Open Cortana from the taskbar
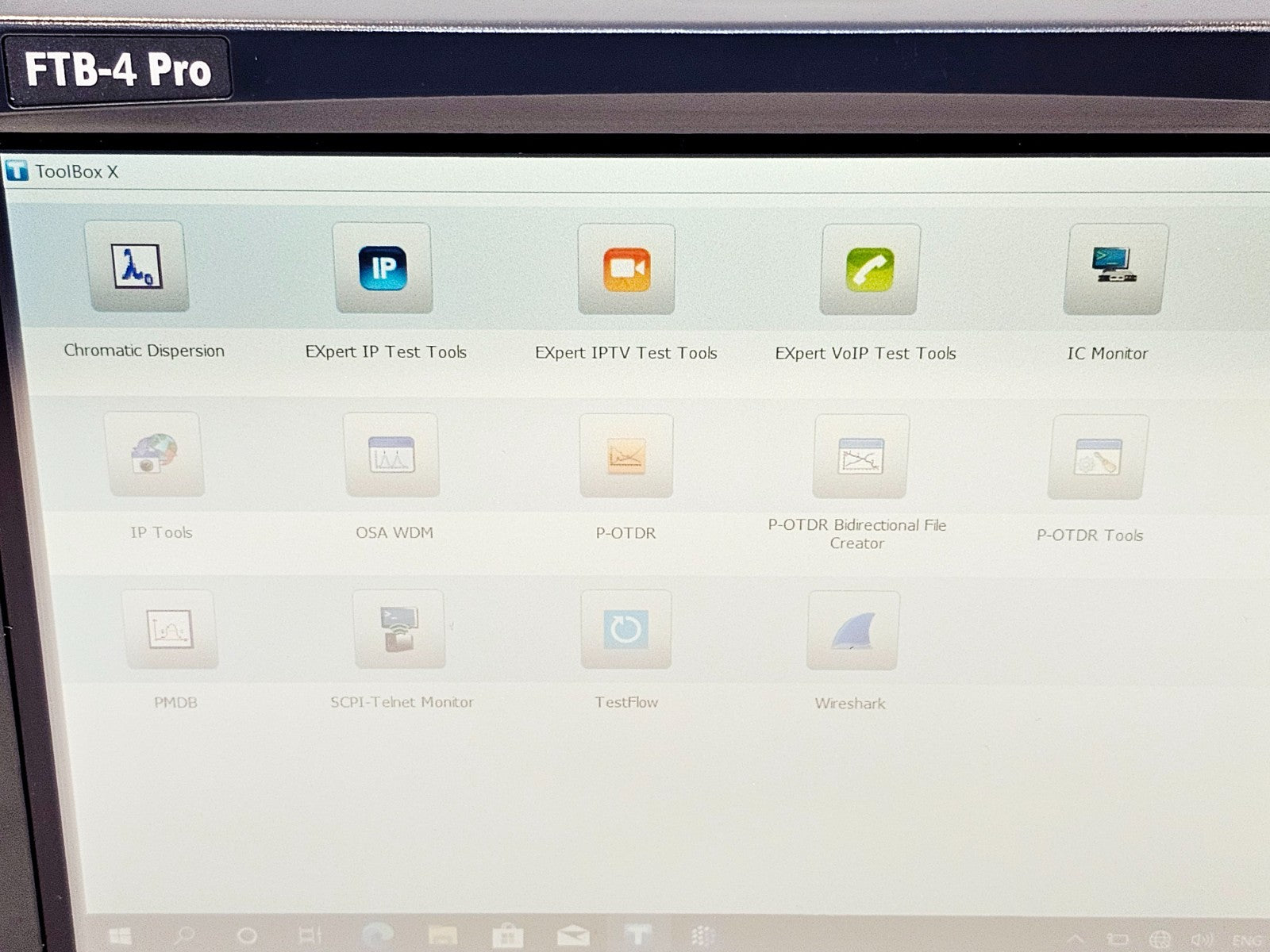Screen dimensions: 1270x952 click(248, 936)
